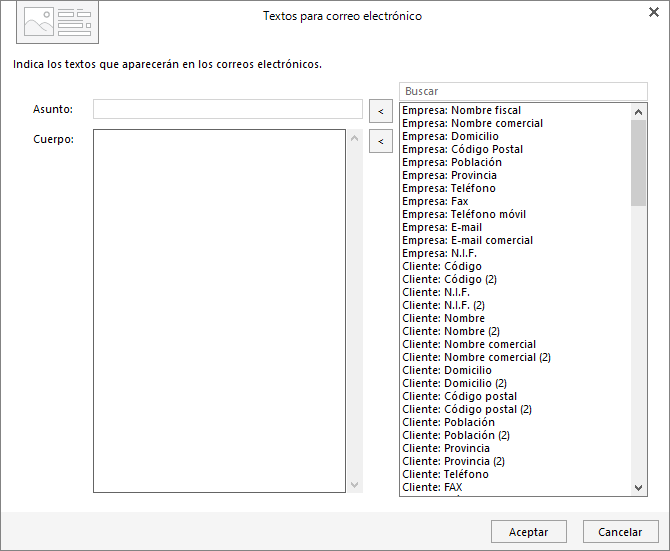This screenshot has height=551, width=670.
Task: Select 'Cliente: Nombre comercial' list entry
Action: click(x=516, y=344)
